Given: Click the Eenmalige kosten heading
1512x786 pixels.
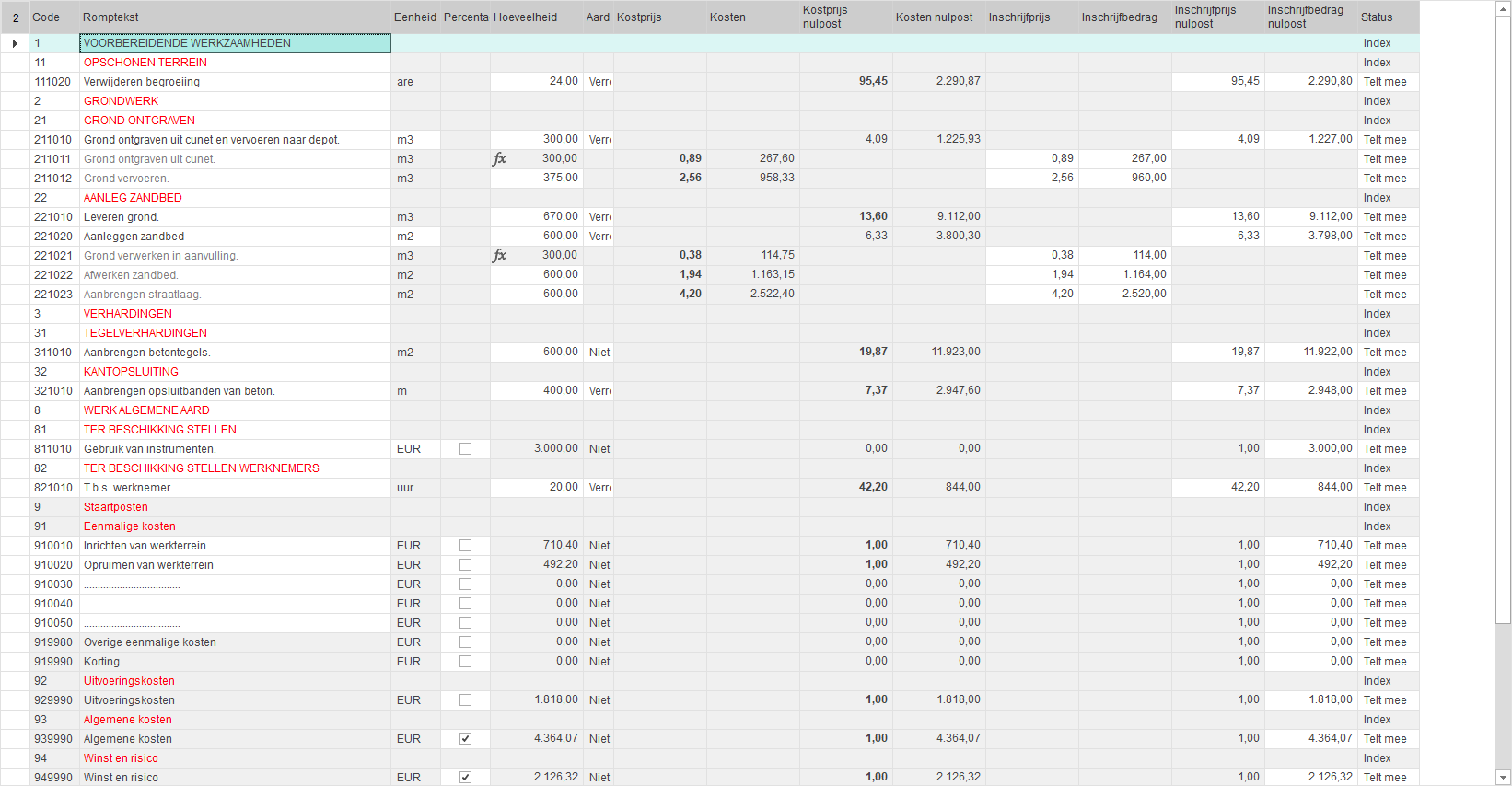Looking at the screenshot, I should pos(130,526).
